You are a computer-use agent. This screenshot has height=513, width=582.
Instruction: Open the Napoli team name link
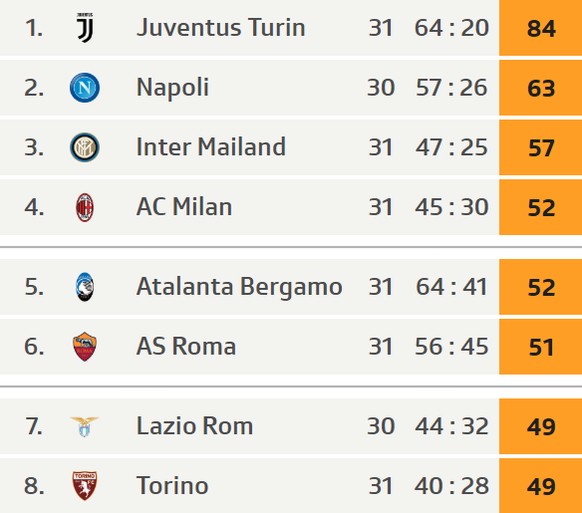click(x=173, y=88)
